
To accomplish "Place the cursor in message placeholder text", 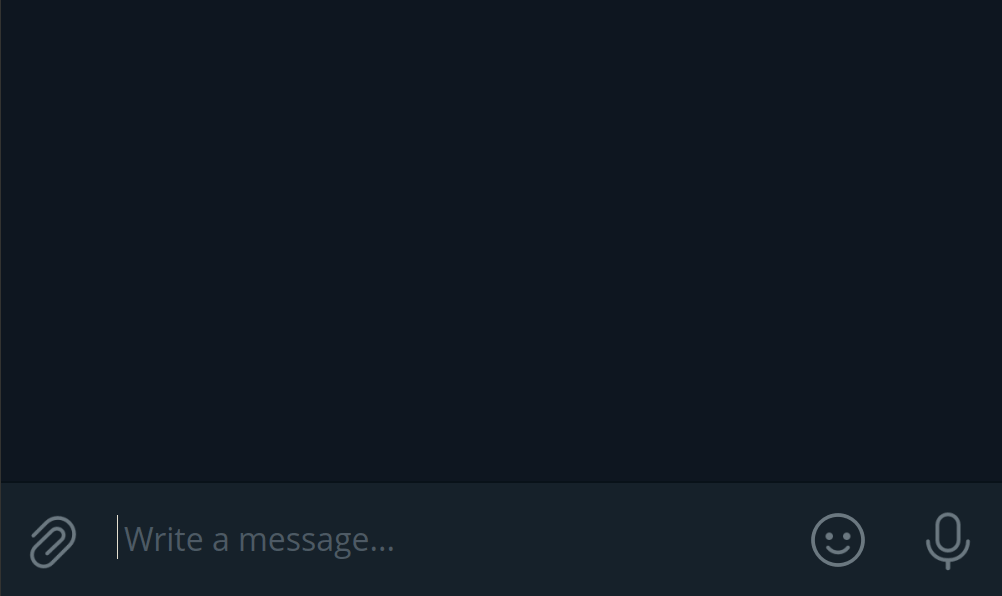I will [259, 540].
